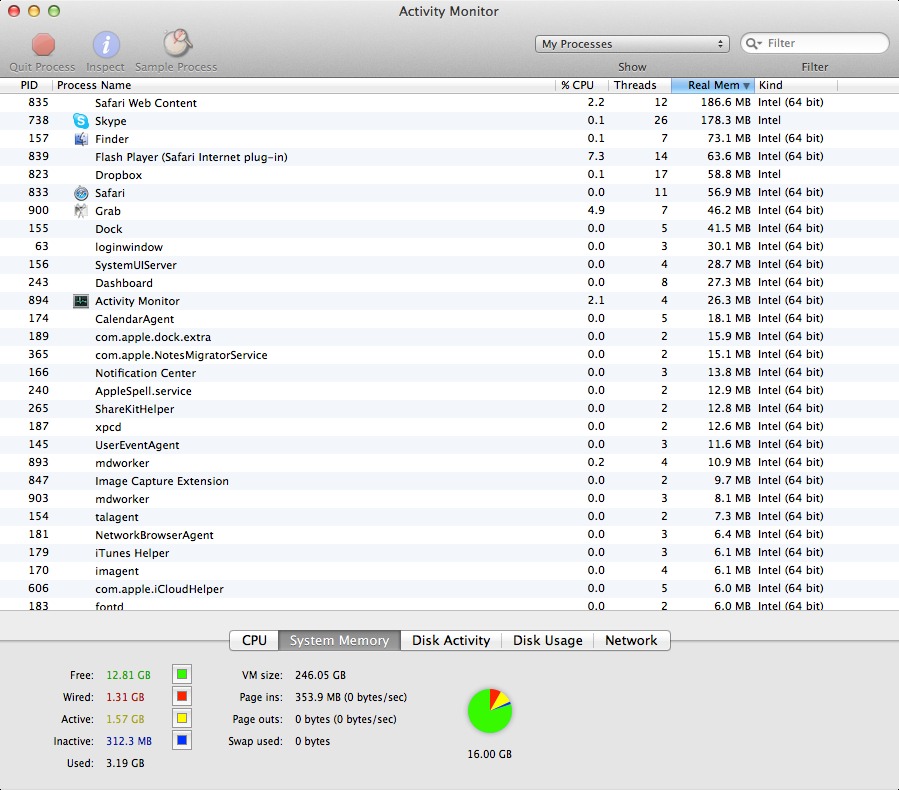Click the Skype app icon in list
The image size is (899, 790).
tap(81, 120)
